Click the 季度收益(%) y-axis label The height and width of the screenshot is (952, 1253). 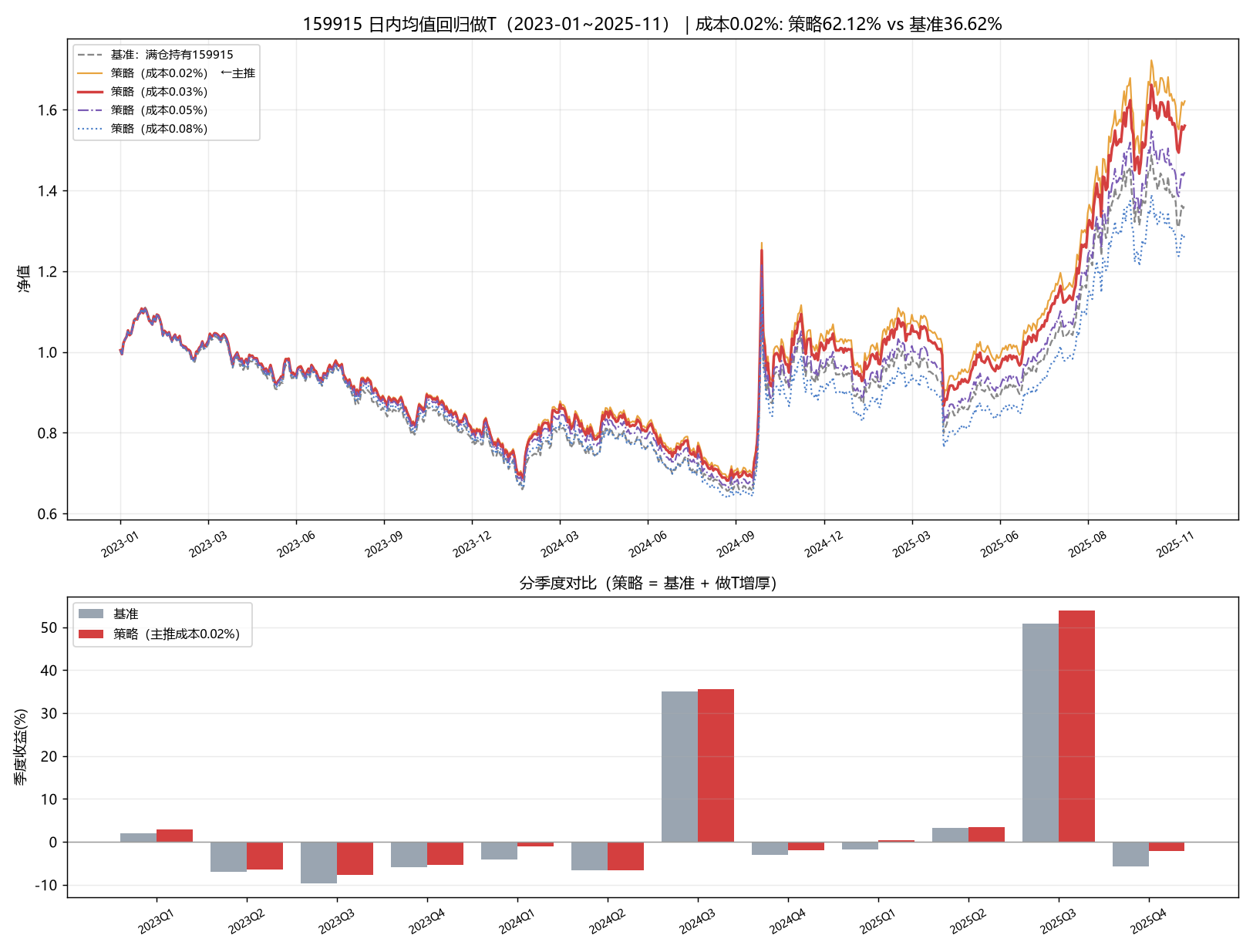click(21, 747)
